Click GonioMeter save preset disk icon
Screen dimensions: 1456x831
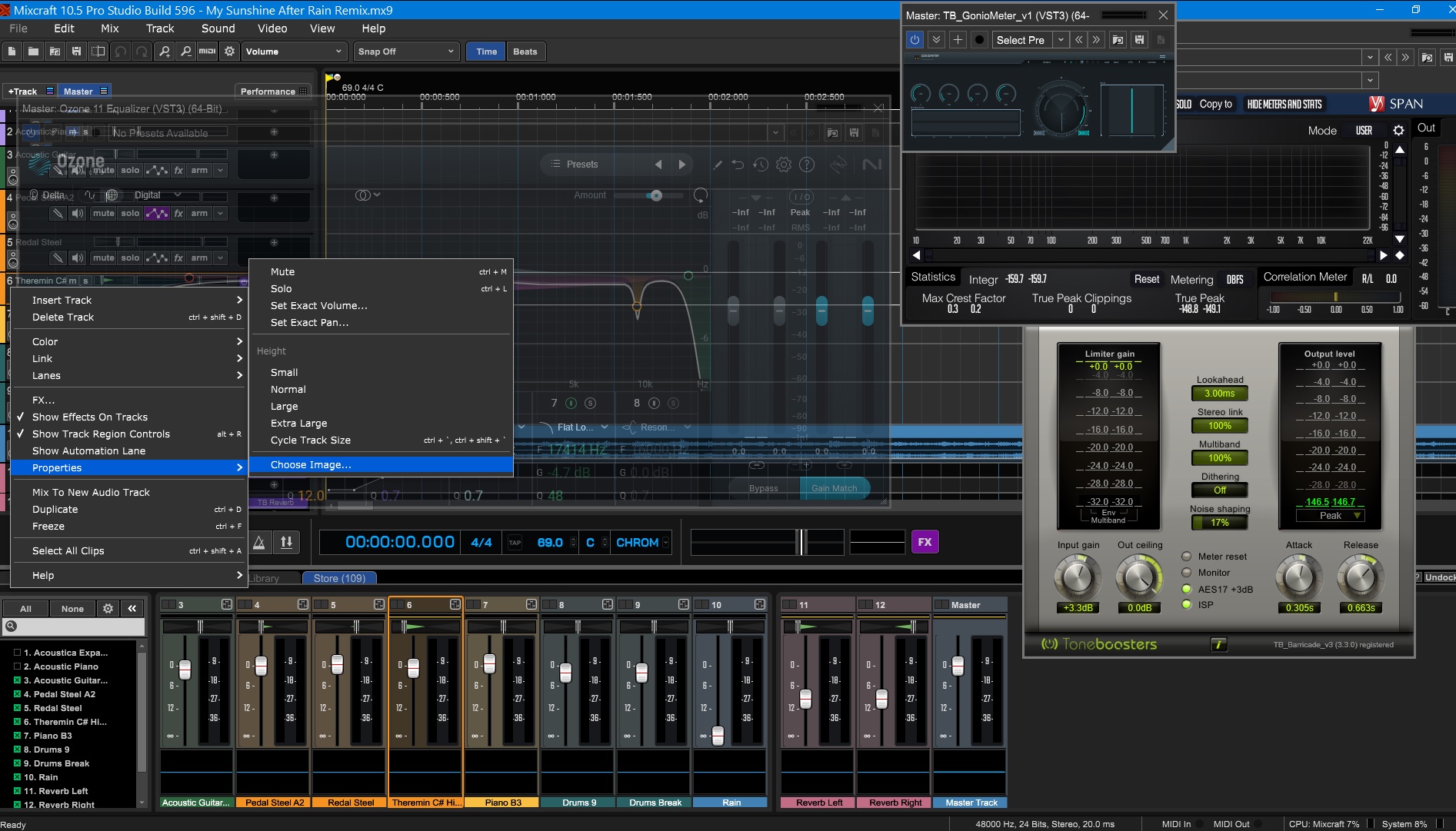[x=1139, y=39]
